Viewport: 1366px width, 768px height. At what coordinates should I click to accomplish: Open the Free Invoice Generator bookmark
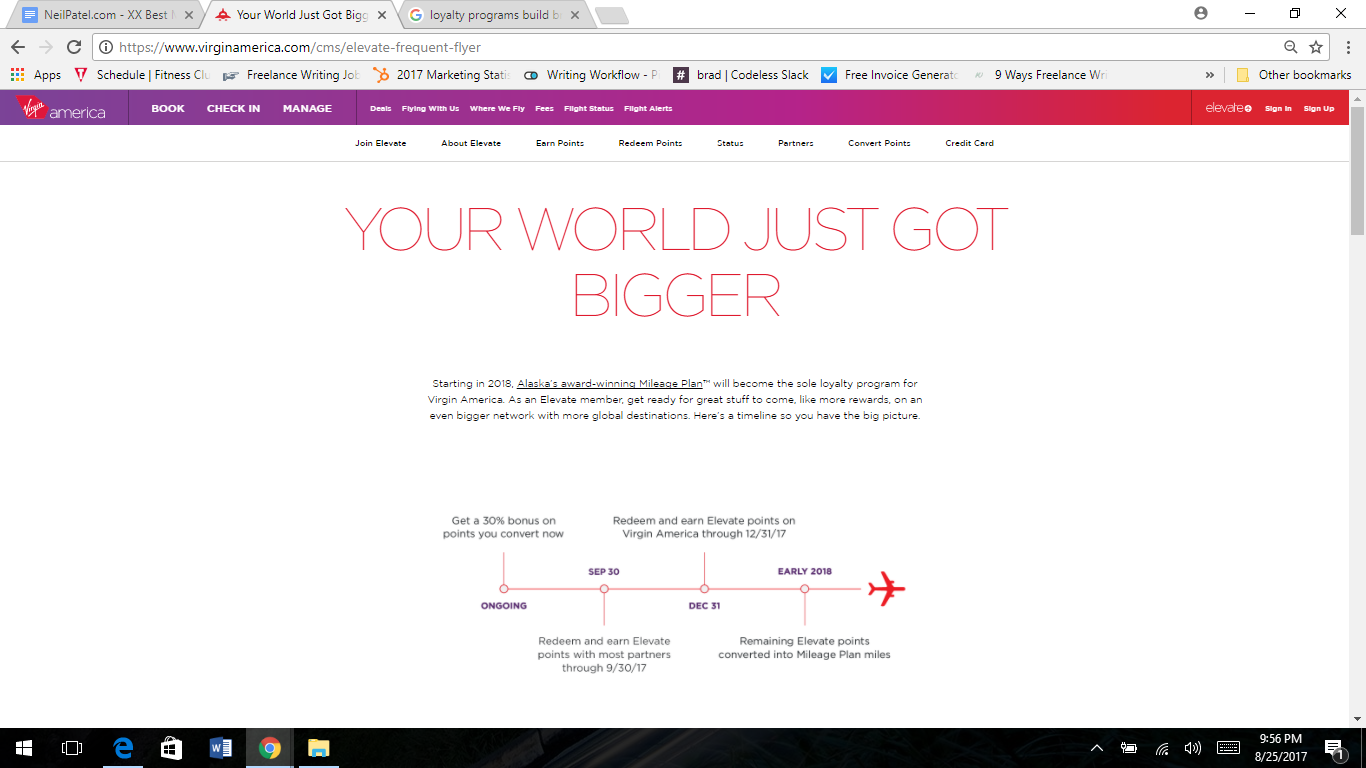pos(890,75)
